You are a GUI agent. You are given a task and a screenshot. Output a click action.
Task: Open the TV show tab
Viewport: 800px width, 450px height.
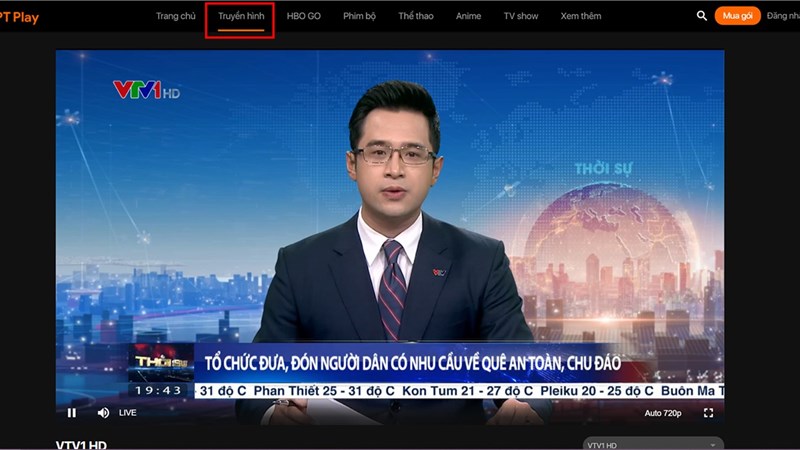(521, 16)
